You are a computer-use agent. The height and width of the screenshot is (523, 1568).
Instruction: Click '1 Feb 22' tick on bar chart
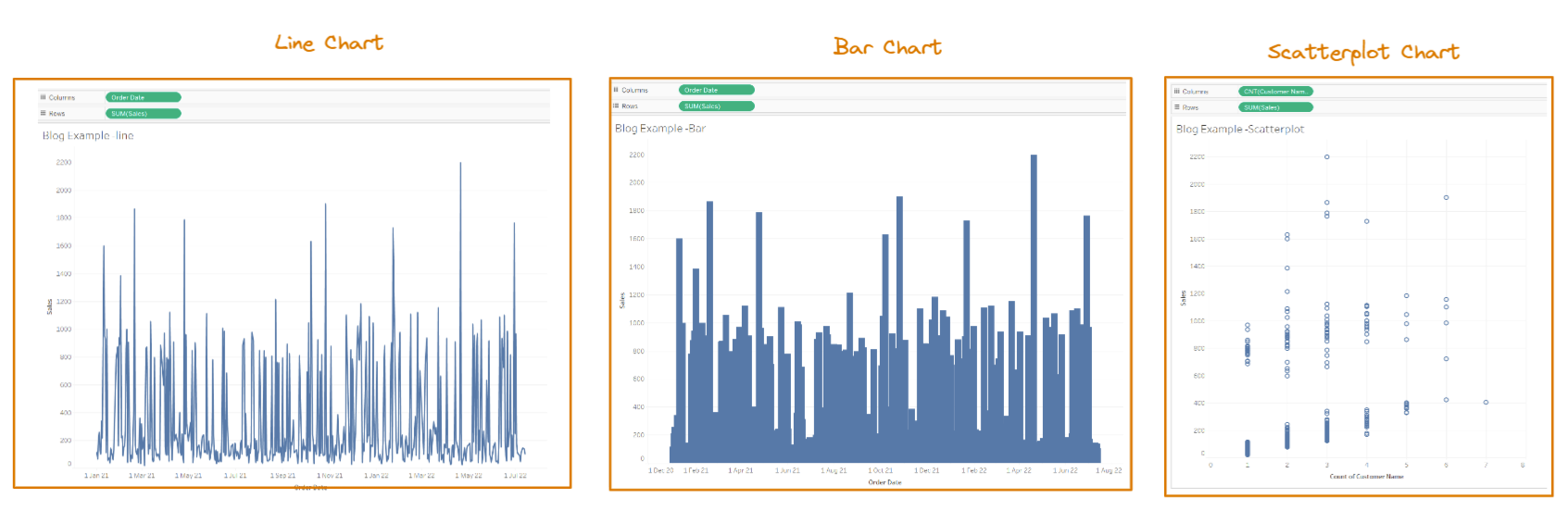(974, 471)
